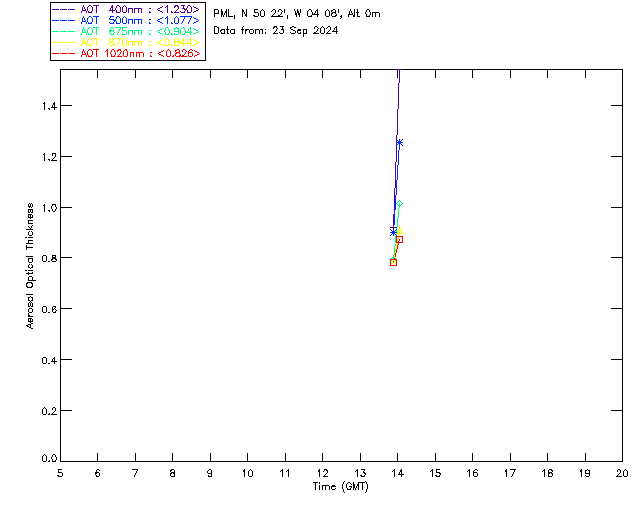Image resolution: width=640 pixels, height=512 pixels.
Task: Click y-axis tick label 0.8
Action: tap(49, 258)
